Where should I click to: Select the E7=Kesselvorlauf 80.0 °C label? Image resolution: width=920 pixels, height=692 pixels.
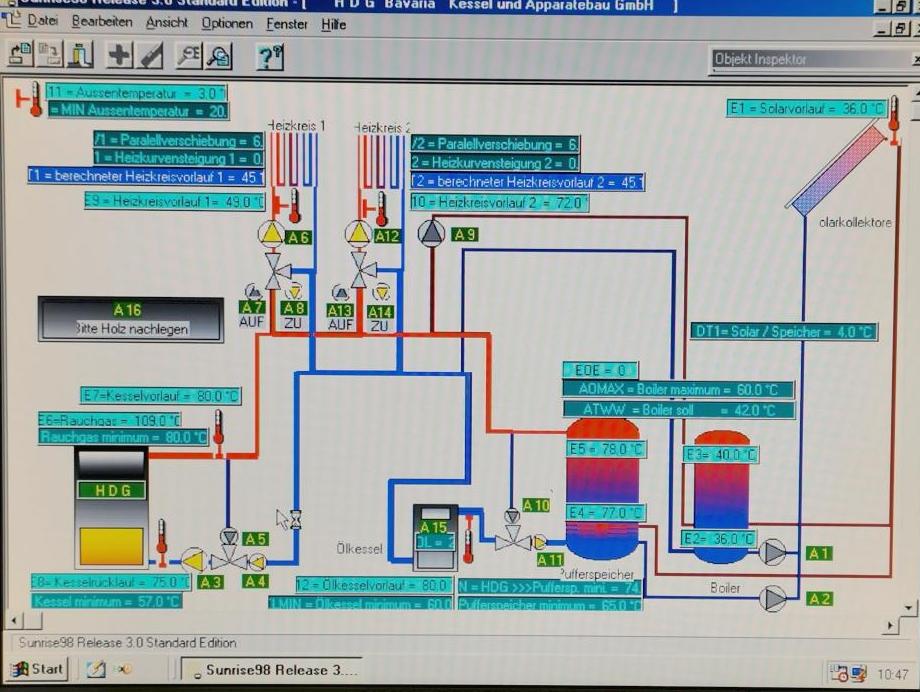coord(161,396)
